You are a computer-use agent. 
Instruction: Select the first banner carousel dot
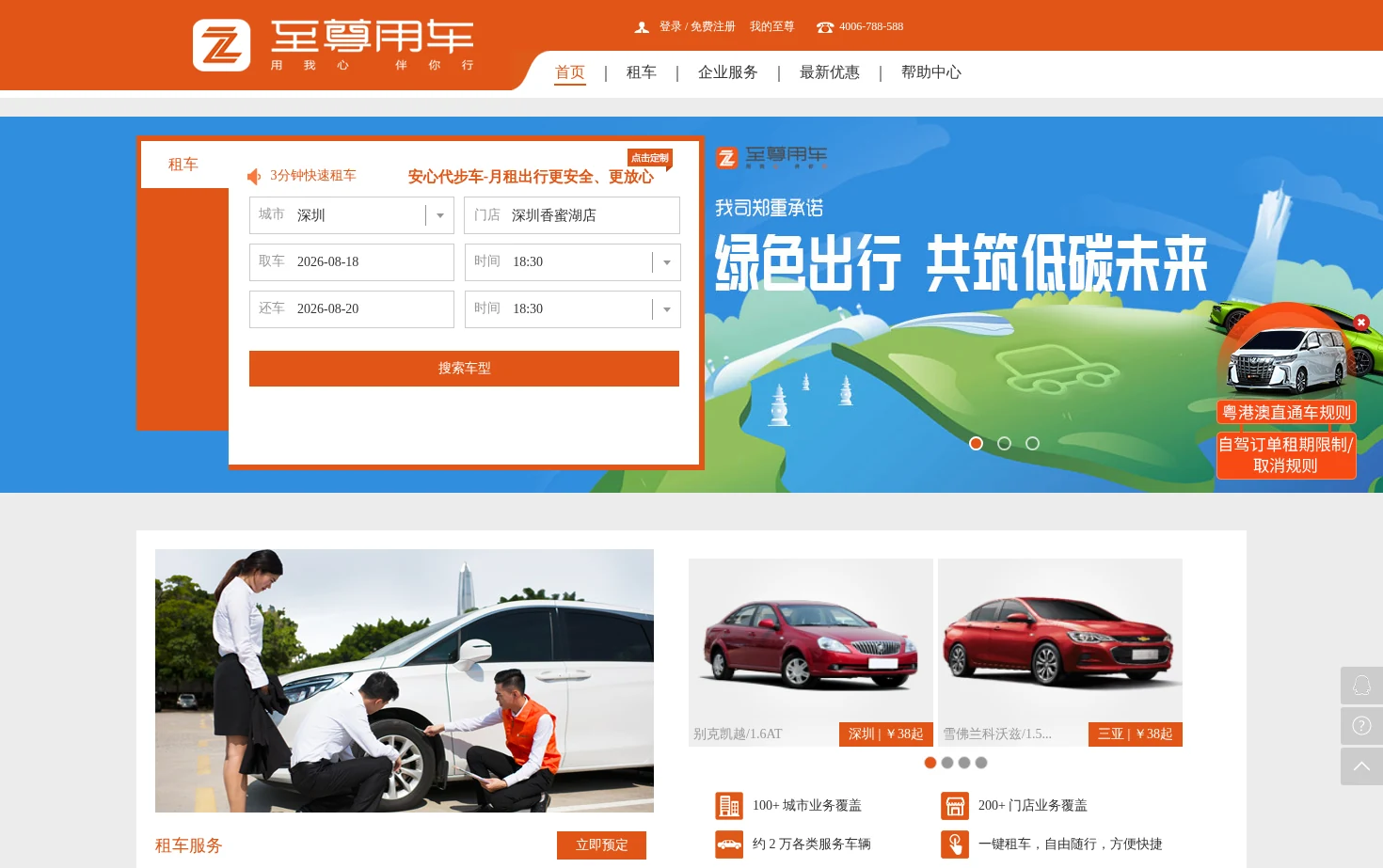pos(976,444)
